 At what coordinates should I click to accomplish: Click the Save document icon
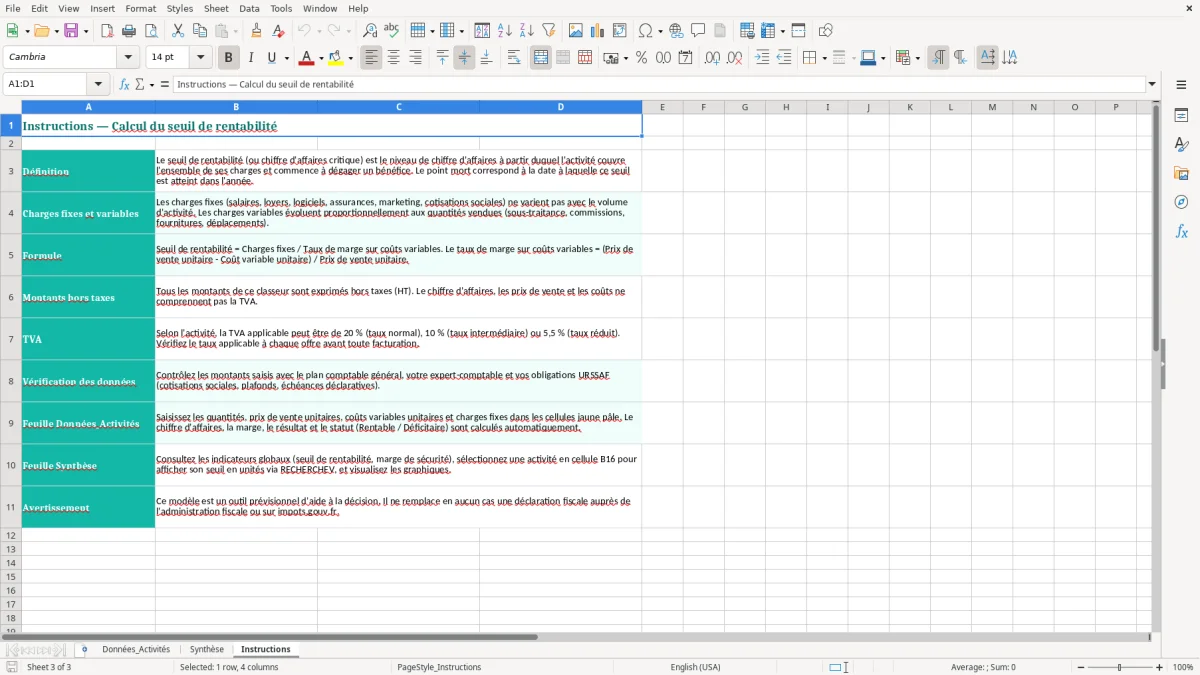click(71, 31)
